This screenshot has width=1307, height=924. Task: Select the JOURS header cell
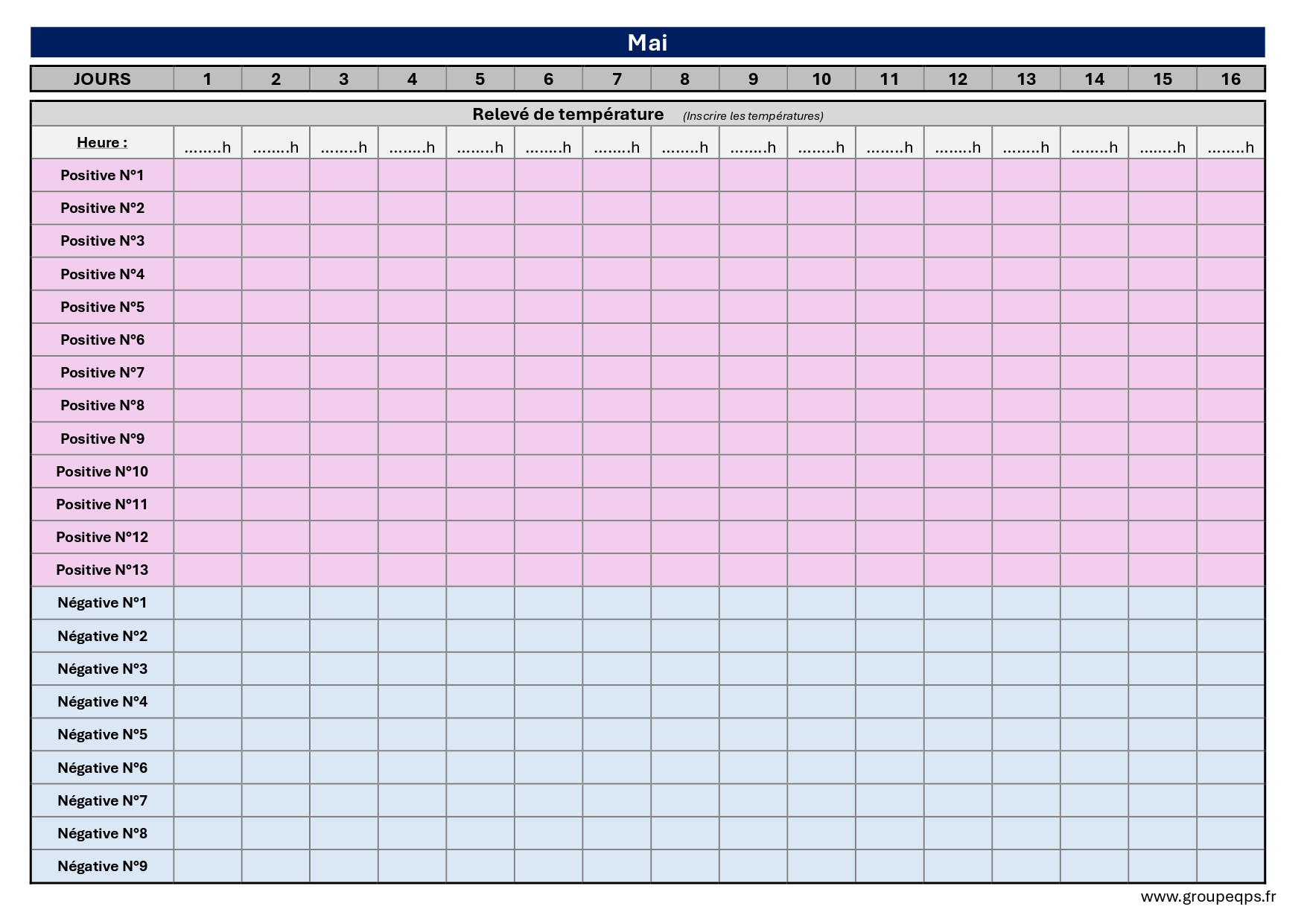[102, 79]
